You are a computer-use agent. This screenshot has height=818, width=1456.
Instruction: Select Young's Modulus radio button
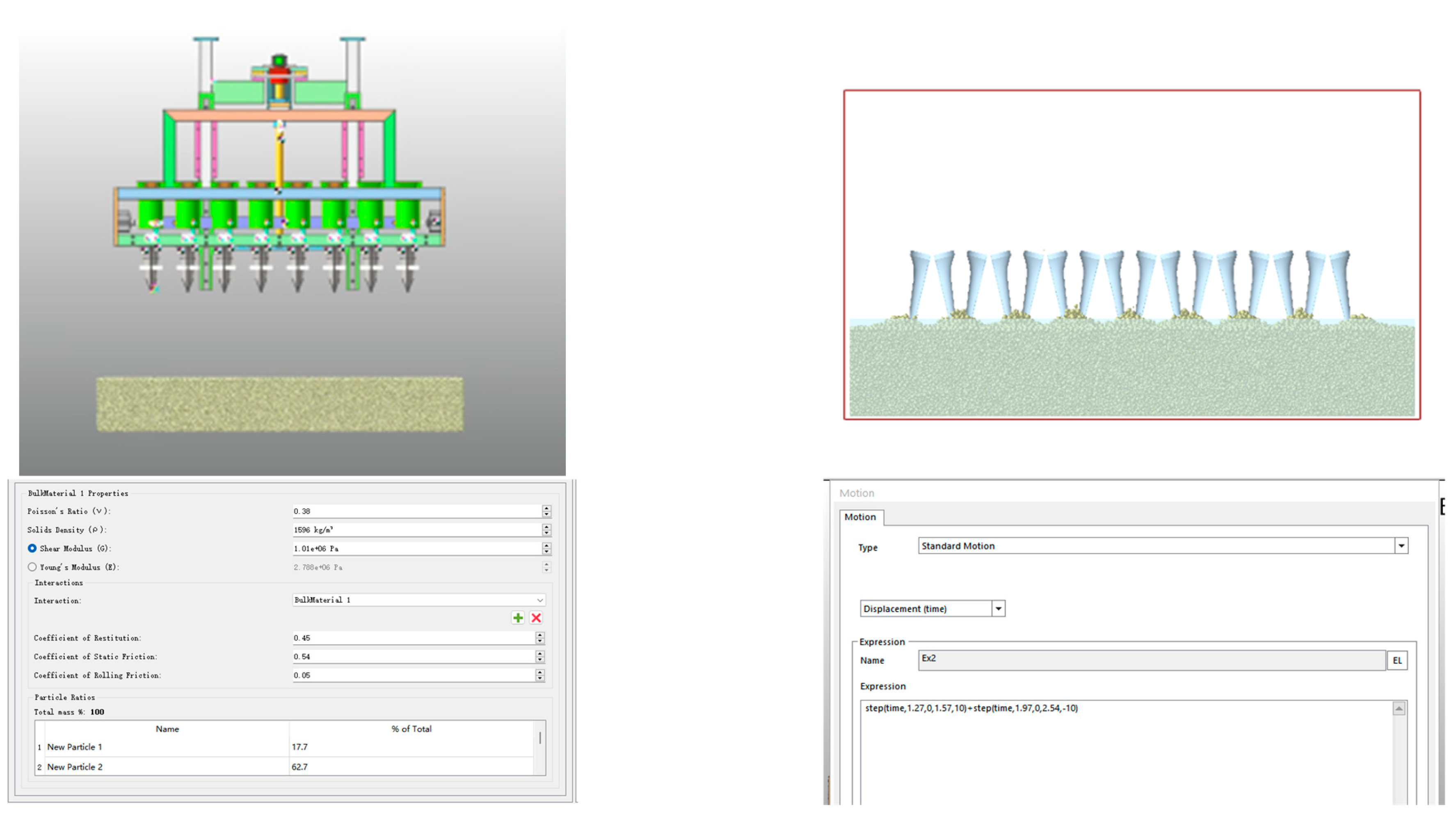tap(32, 567)
